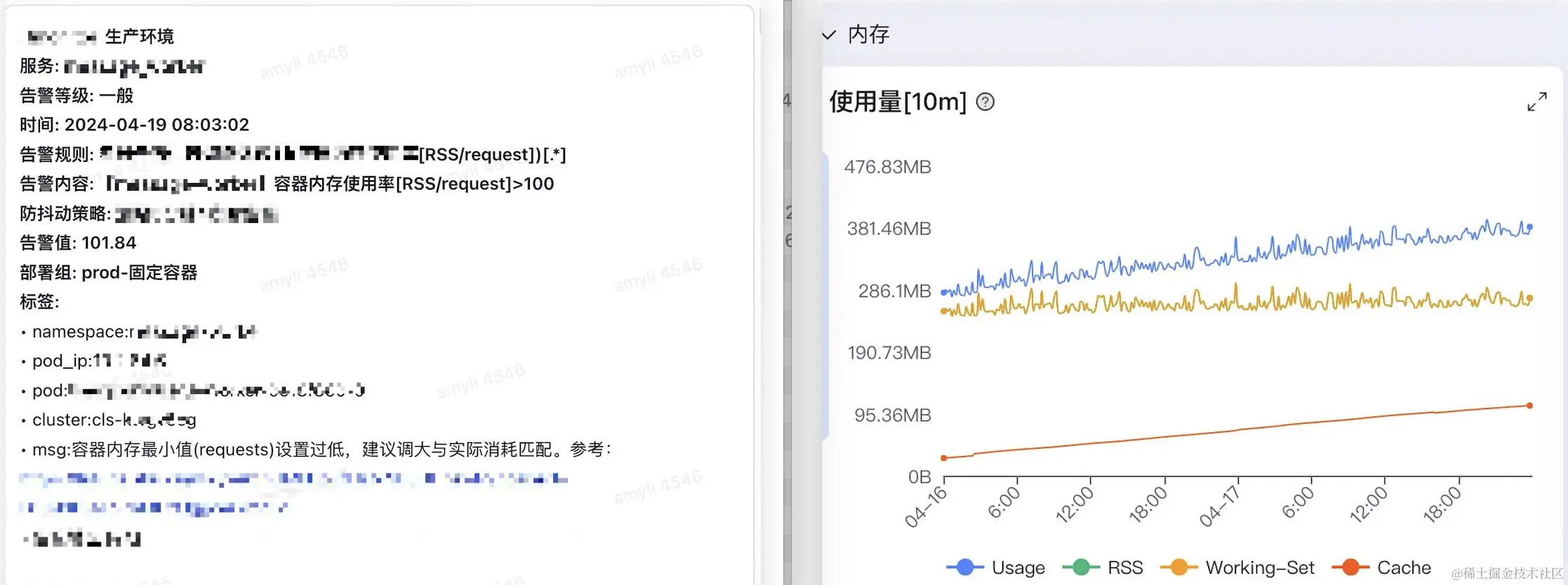Click the 部署组: prod-固定容器 line

click(109, 272)
